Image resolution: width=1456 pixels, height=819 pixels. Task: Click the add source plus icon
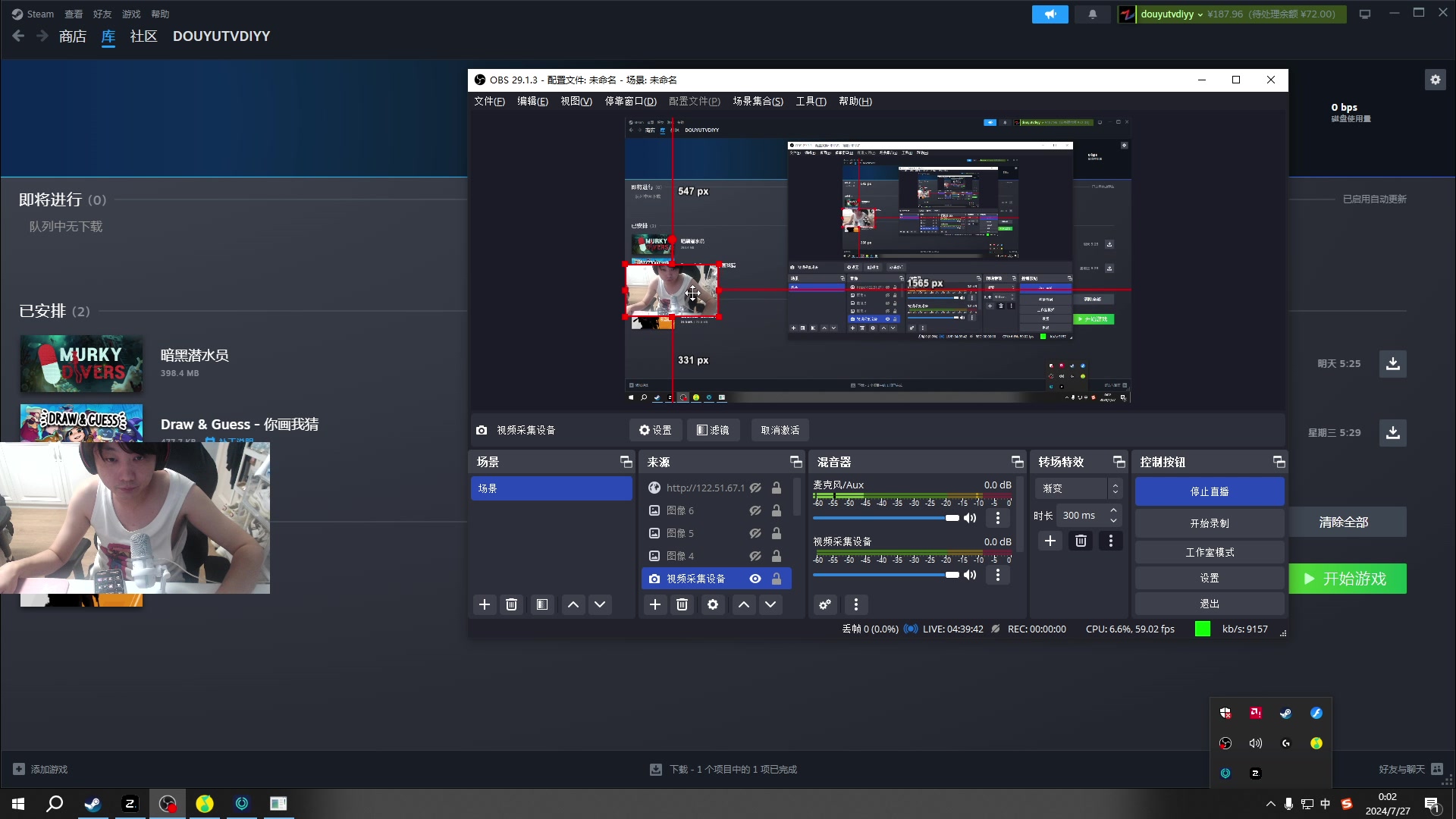(655, 604)
